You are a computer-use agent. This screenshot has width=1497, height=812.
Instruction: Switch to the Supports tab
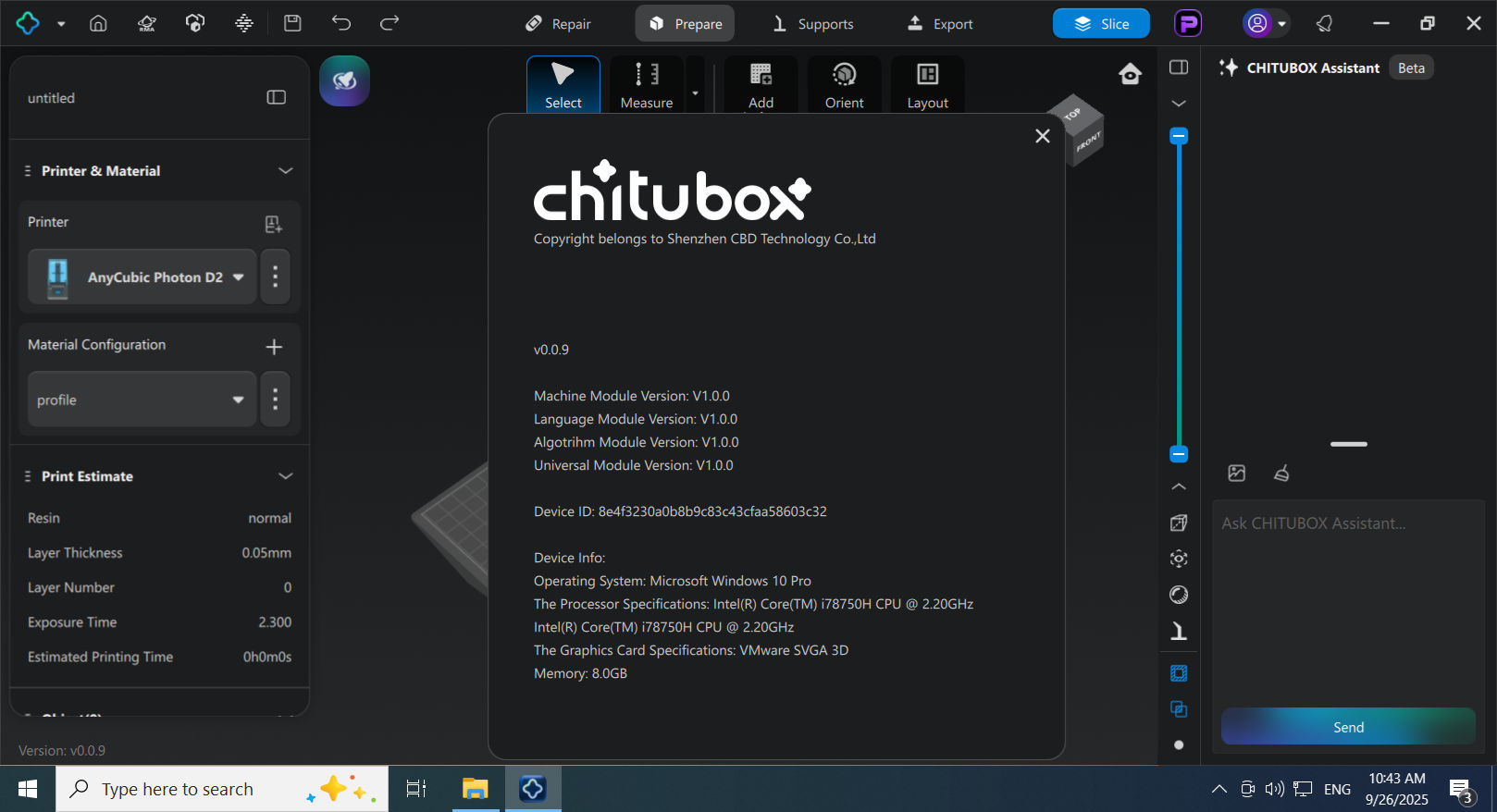click(x=813, y=24)
